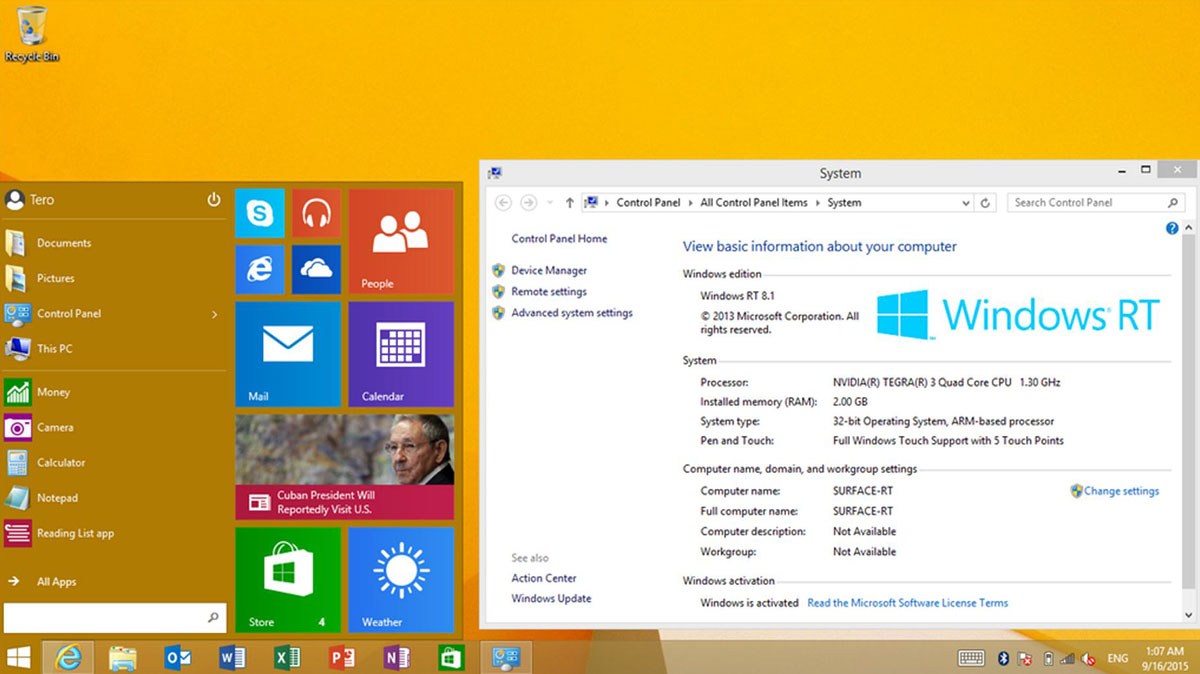
Task: Click the Change settings link
Action: (1120, 491)
